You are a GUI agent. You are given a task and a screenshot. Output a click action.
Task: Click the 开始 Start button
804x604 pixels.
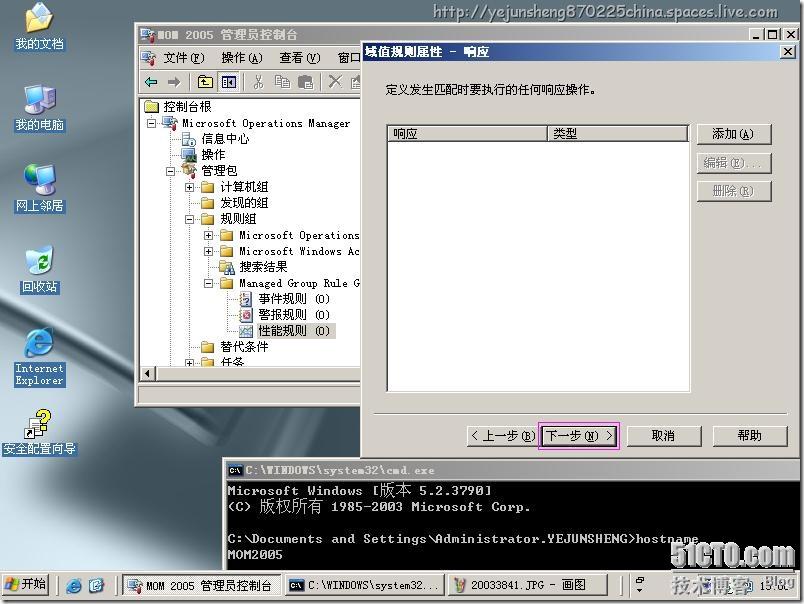tap(26, 584)
